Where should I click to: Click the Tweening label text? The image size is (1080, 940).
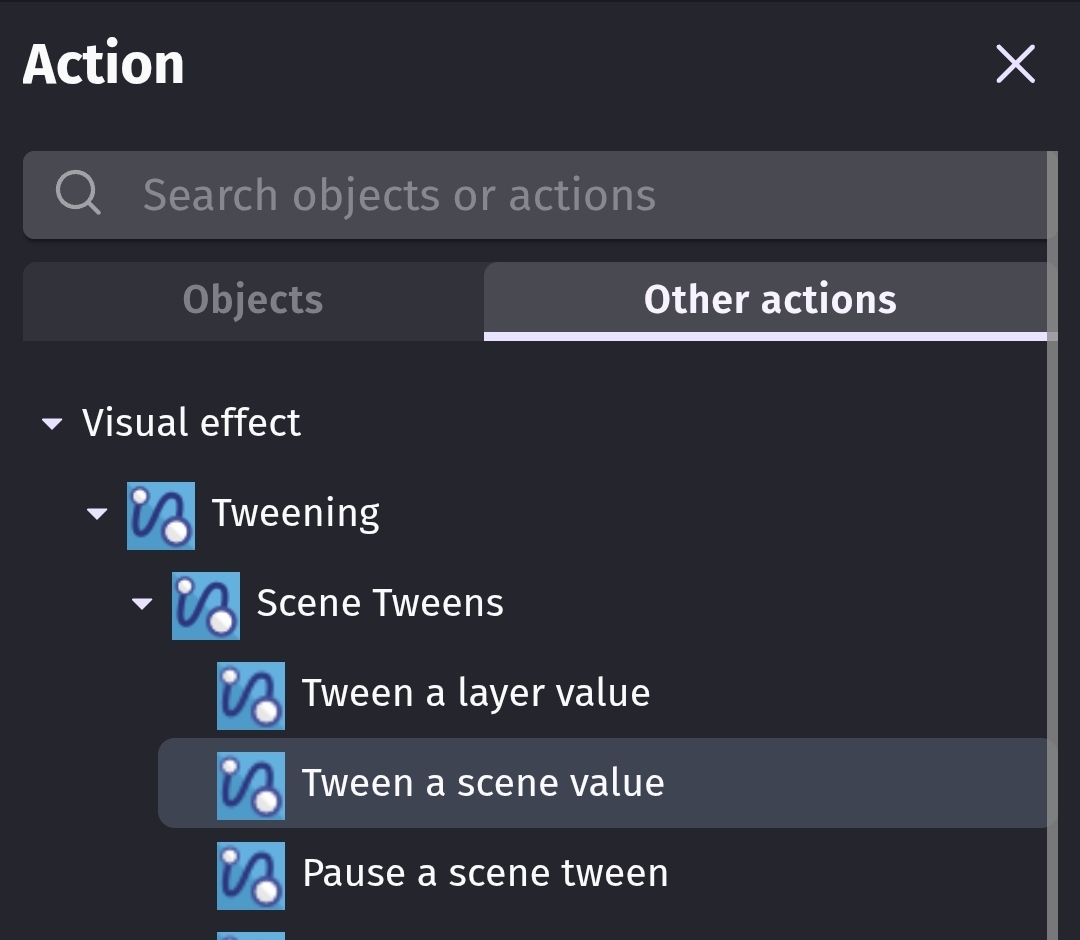[x=295, y=514]
